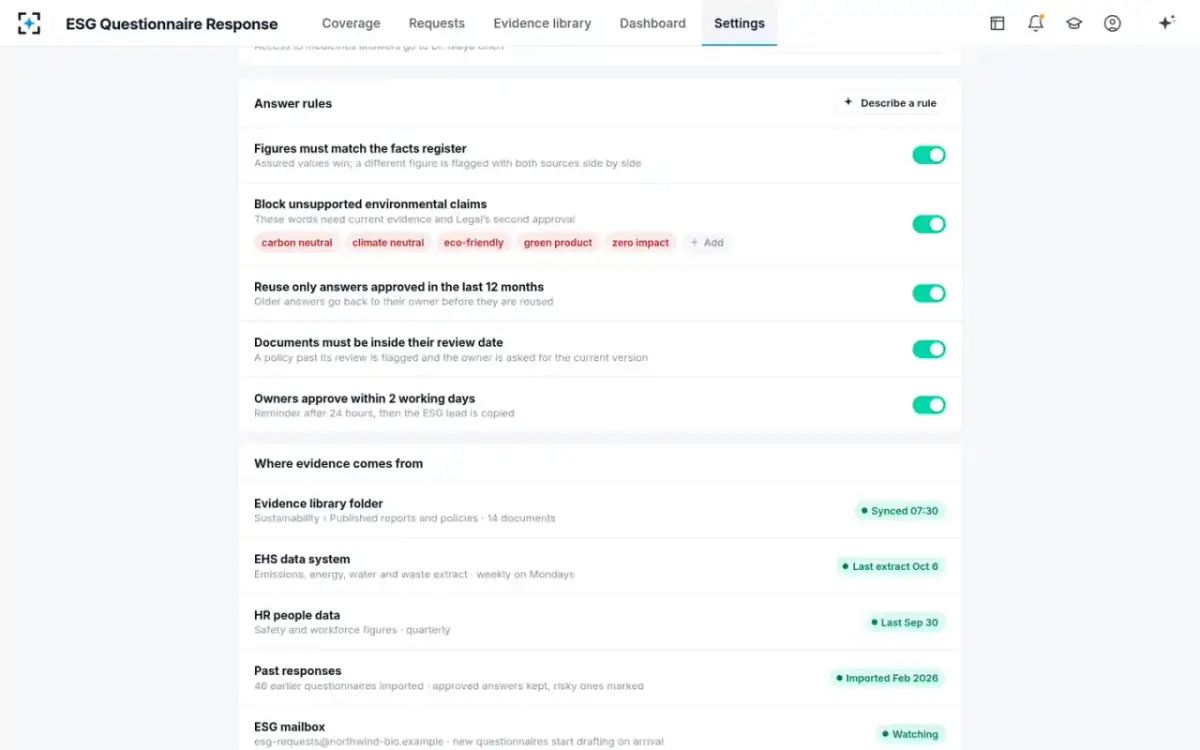Toggle Figures must match the facts register

tap(929, 155)
